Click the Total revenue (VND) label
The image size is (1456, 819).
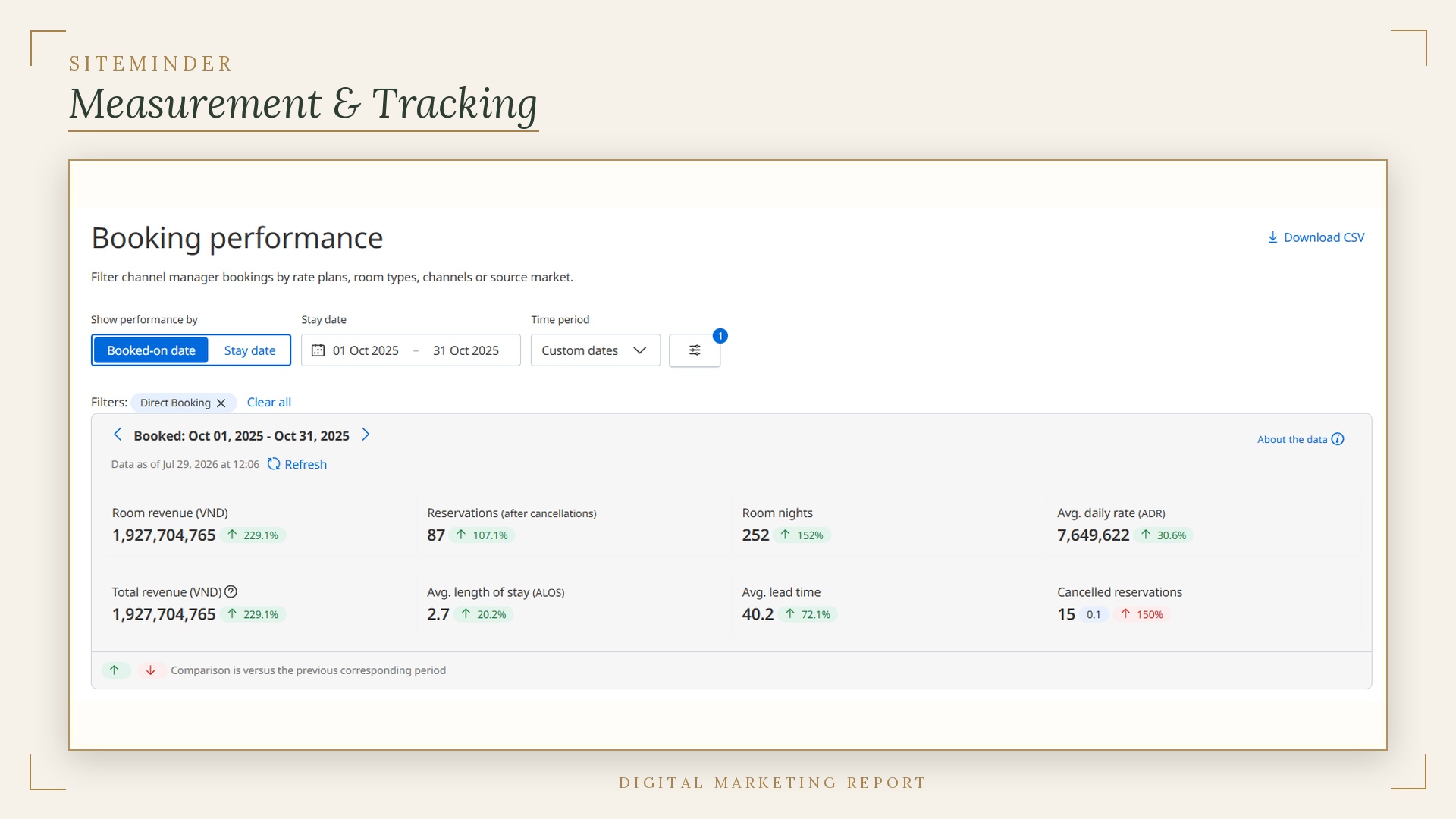167,592
